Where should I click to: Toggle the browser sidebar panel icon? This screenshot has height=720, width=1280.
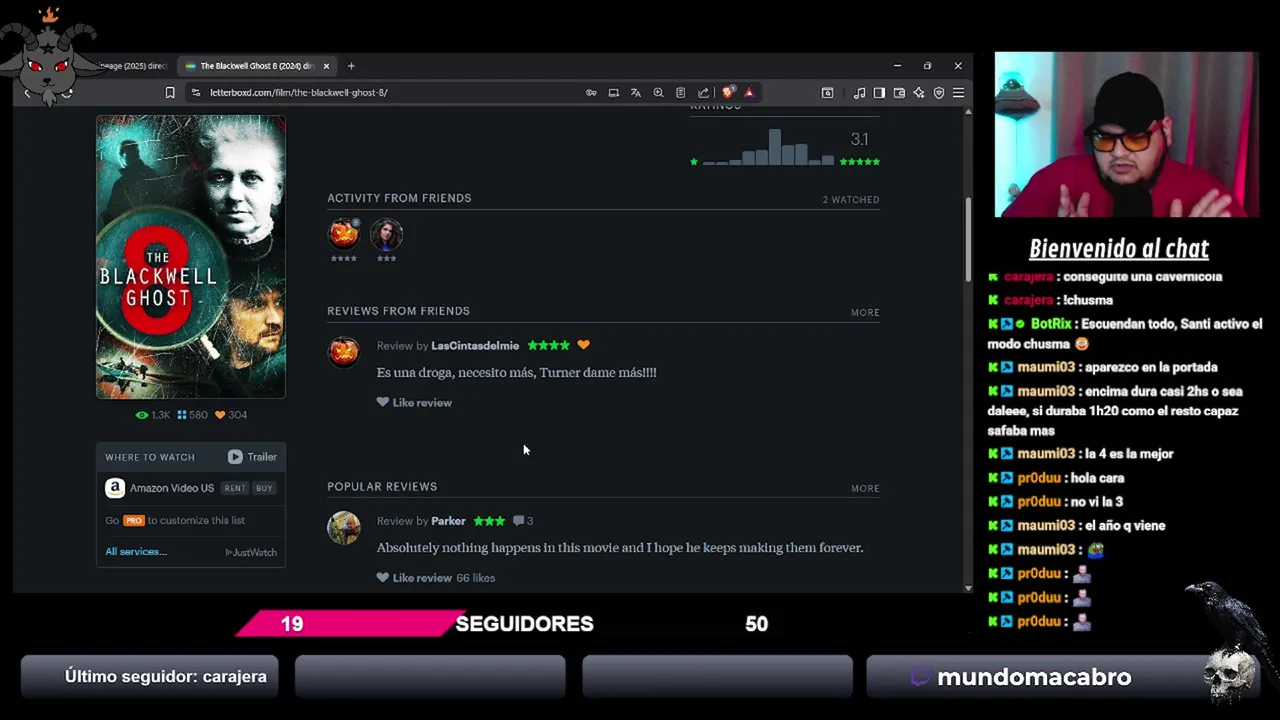(879, 93)
